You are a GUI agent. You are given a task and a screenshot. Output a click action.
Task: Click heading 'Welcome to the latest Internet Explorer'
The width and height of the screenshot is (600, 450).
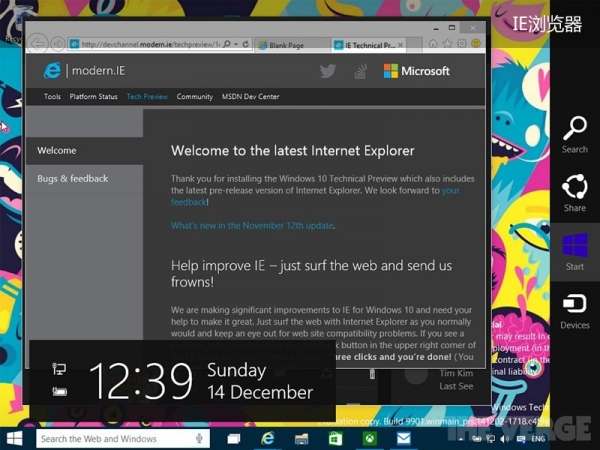click(x=292, y=151)
